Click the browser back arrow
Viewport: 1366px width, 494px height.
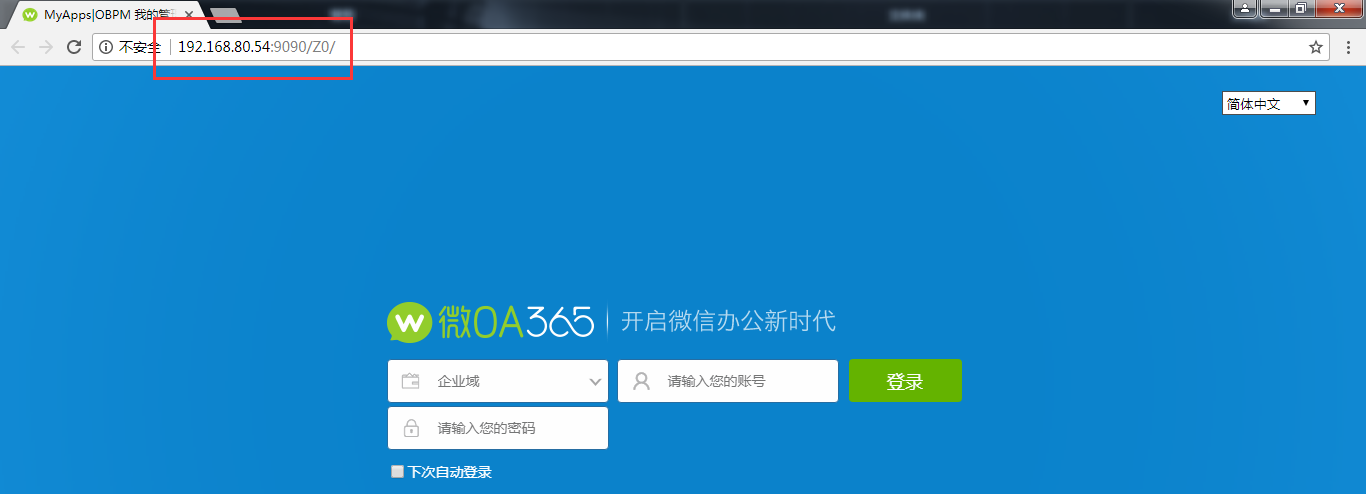pyautogui.click(x=18, y=47)
